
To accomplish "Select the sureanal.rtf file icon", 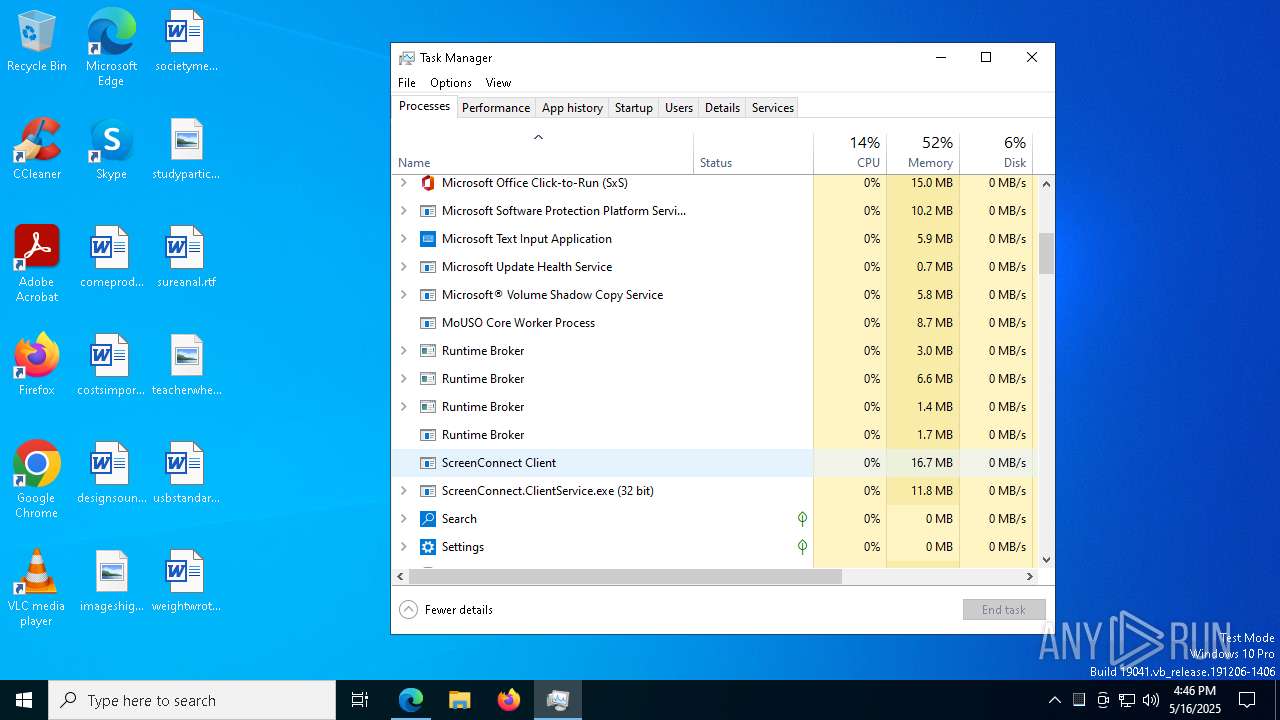I will click(x=186, y=258).
